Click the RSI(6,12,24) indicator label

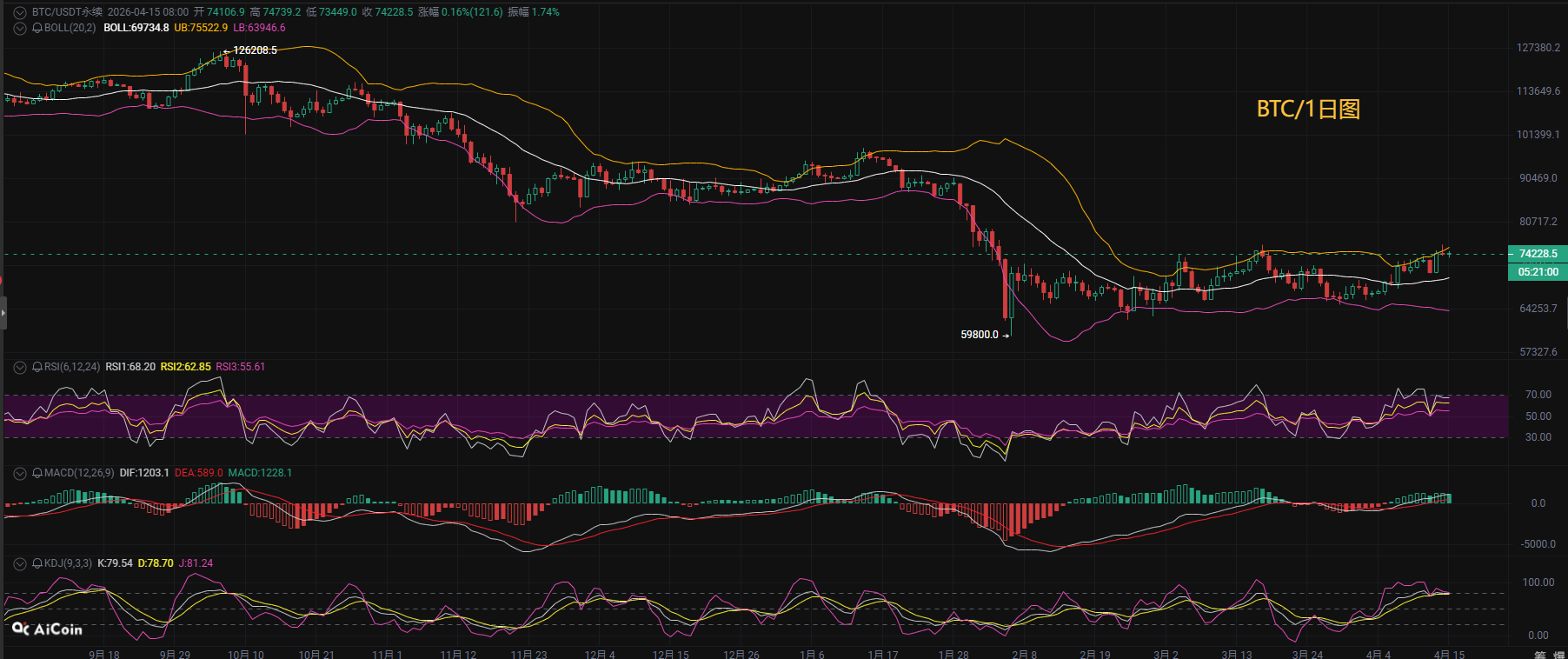click(x=72, y=367)
